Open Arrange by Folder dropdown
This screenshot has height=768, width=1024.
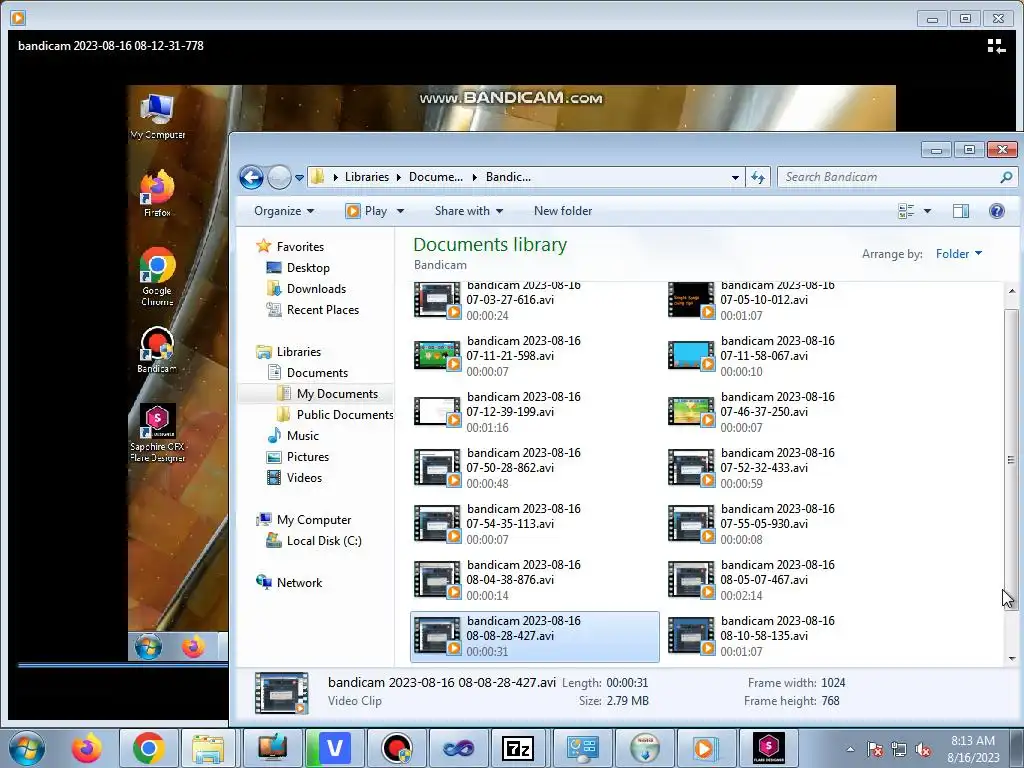pos(959,253)
